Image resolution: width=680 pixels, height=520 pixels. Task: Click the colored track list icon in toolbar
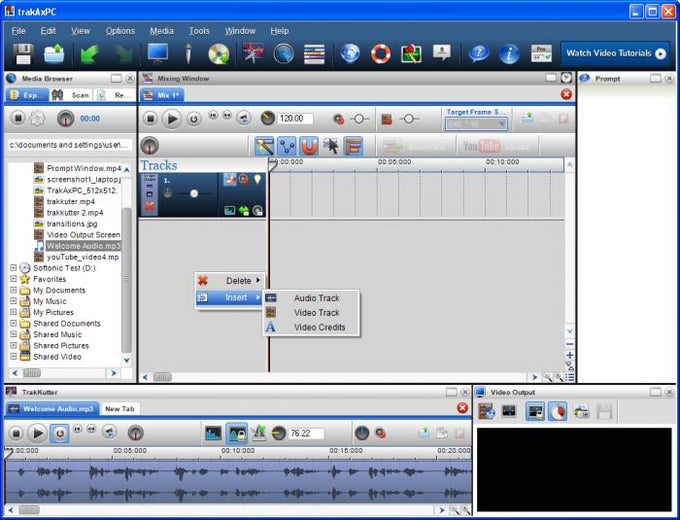[x=314, y=54]
